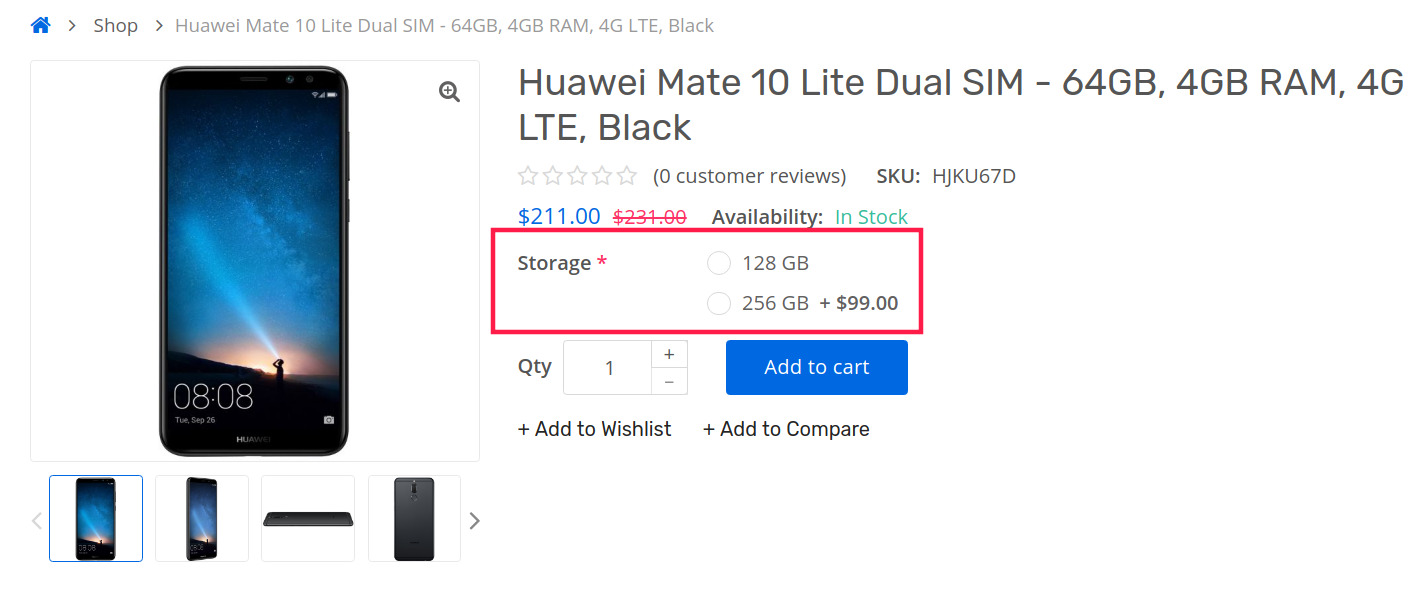The width and height of the screenshot is (1425, 604).
Task: Open the Shop breadcrumb link
Action: click(116, 26)
